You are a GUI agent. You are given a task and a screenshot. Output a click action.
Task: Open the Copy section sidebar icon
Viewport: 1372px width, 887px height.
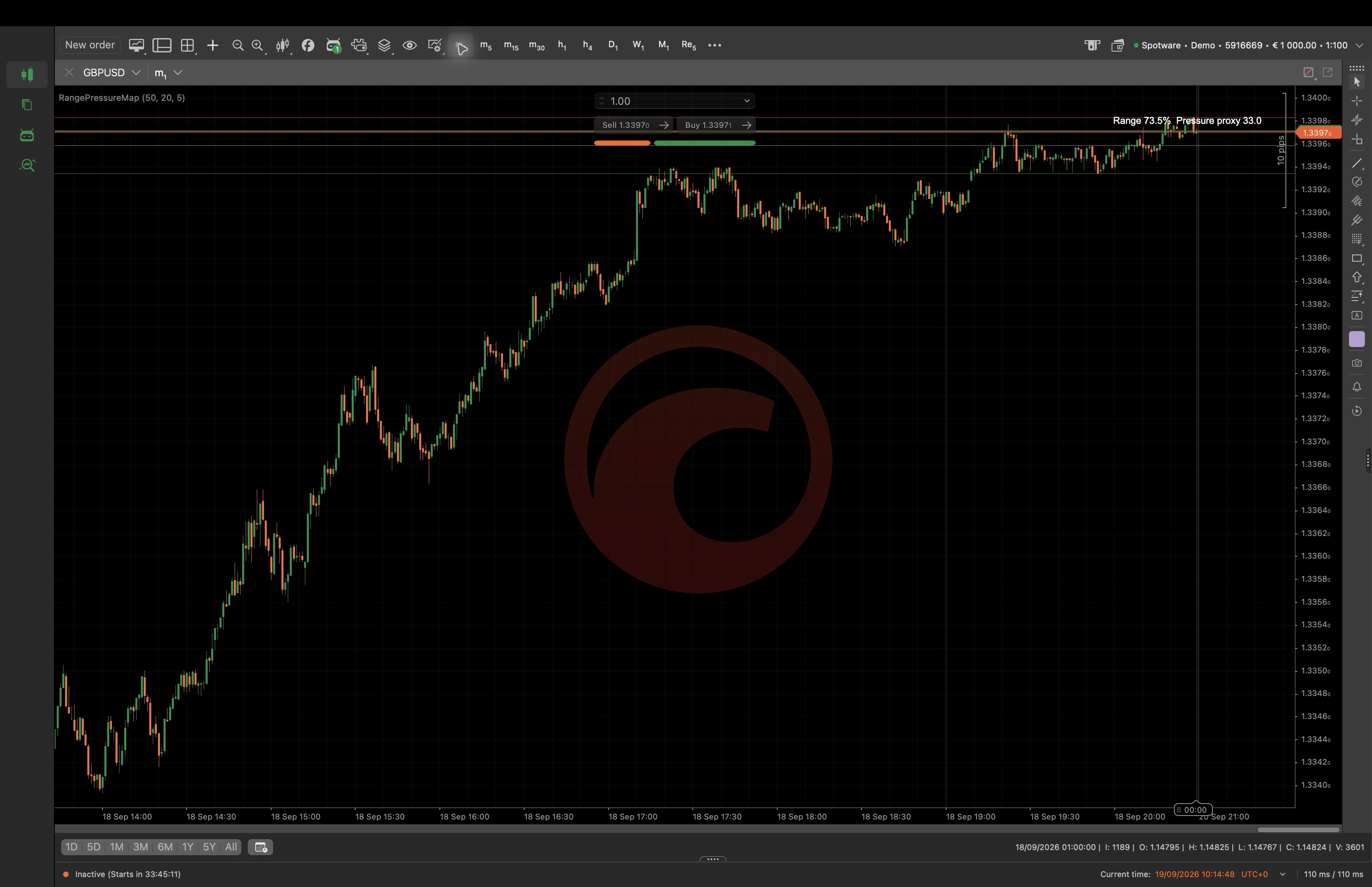pyautogui.click(x=27, y=105)
